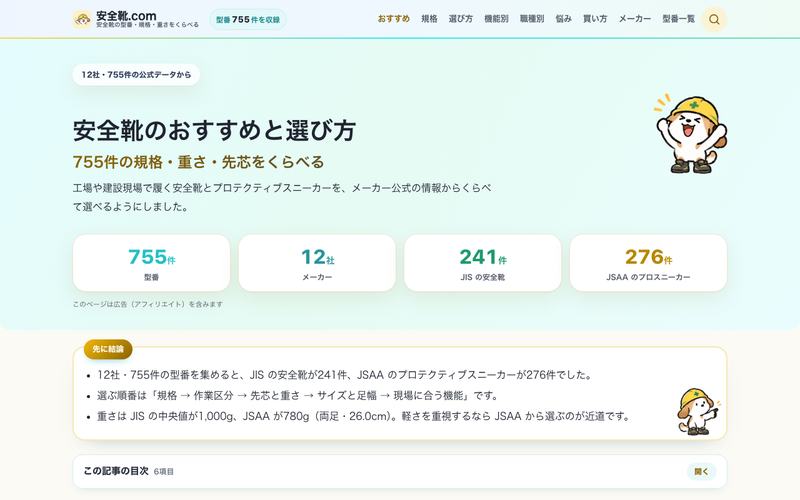Click the 241件 JIS の安全靴 card
Viewport: 800px width, 500px height.
pyautogui.click(x=483, y=263)
